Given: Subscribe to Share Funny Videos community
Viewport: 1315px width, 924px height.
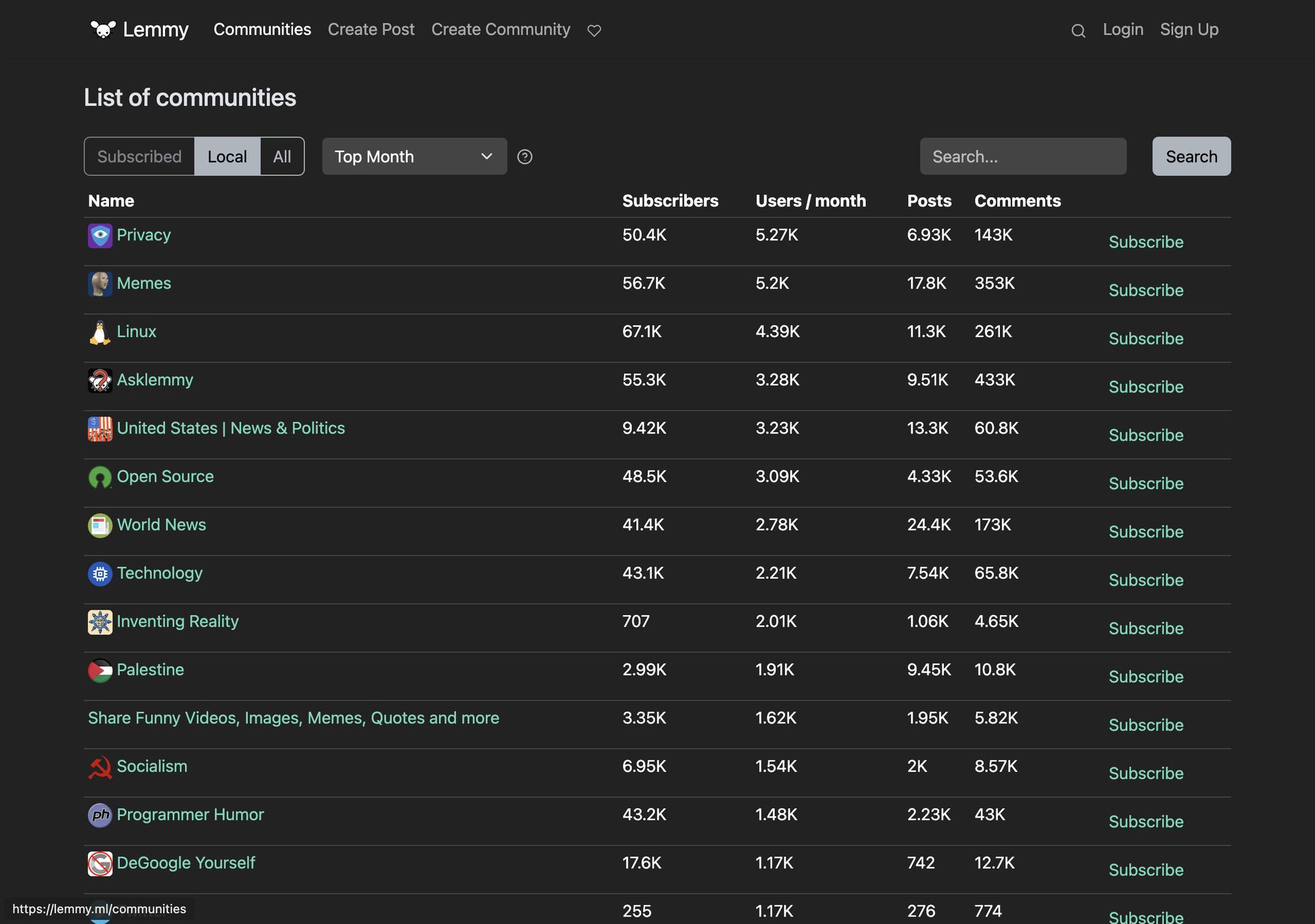Looking at the screenshot, I should [x=1146, y=725].
